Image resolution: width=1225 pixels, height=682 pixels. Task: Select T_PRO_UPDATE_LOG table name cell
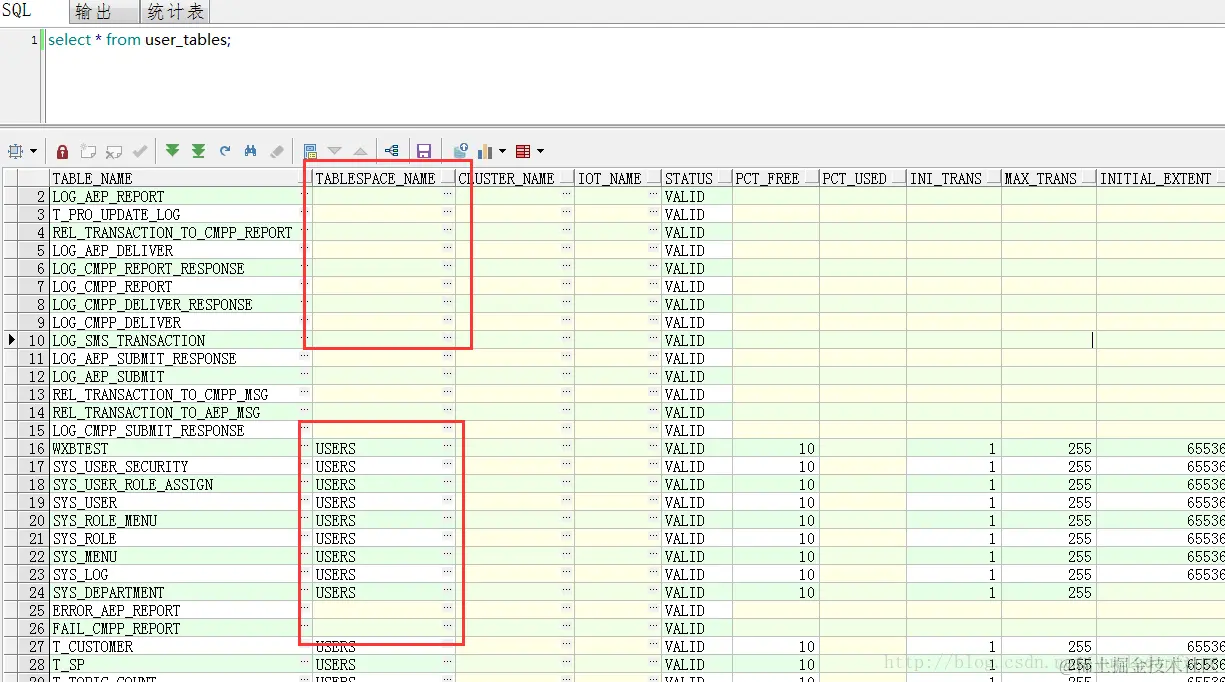pyautogui.click(x=181, y=214)
